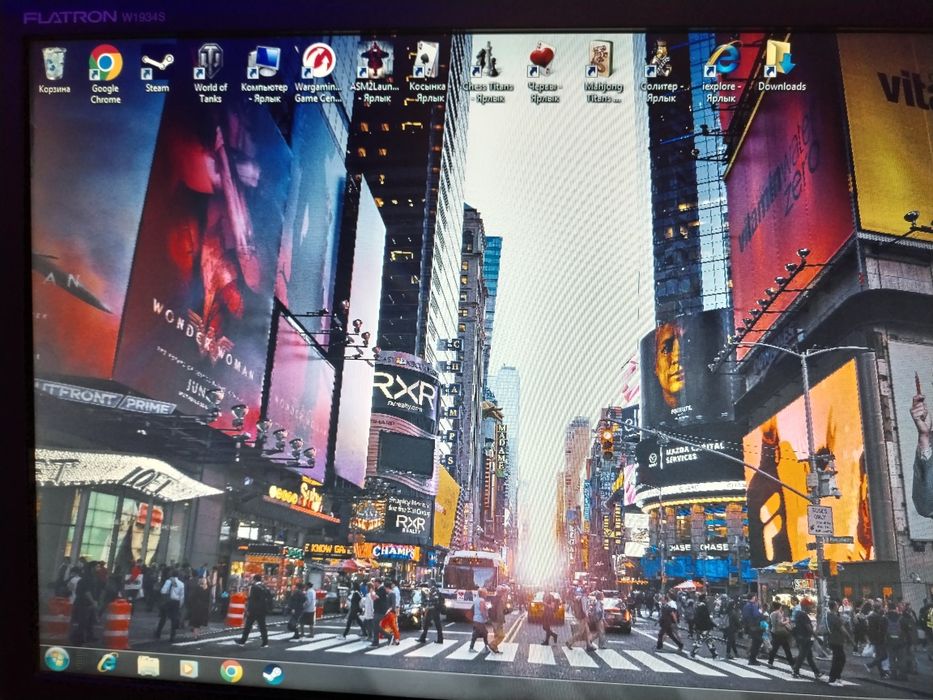
Task: Select the Downloads folder icon
Action: [781, 66]
